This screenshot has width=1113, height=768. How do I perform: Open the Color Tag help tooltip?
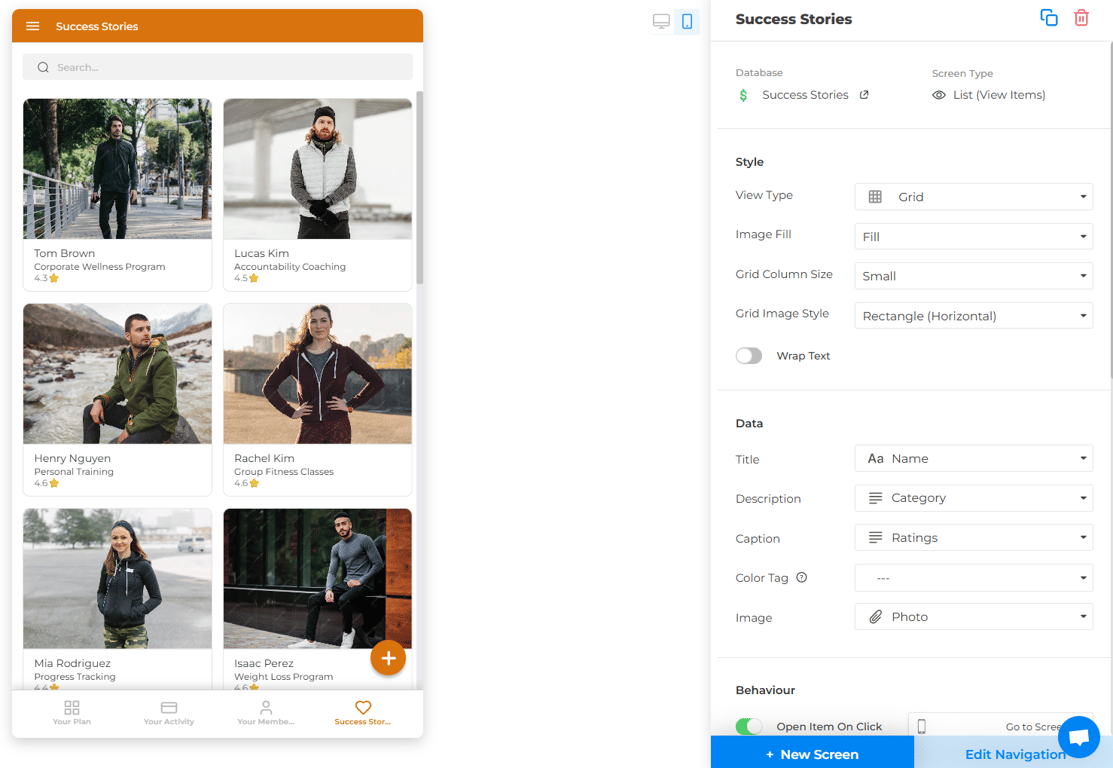[x=801, y=577]
